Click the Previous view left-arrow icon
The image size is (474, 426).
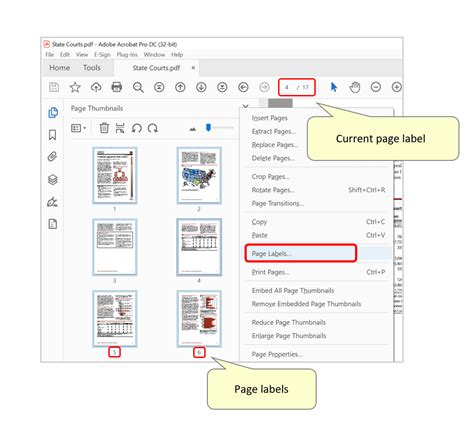tap(243, 87)
